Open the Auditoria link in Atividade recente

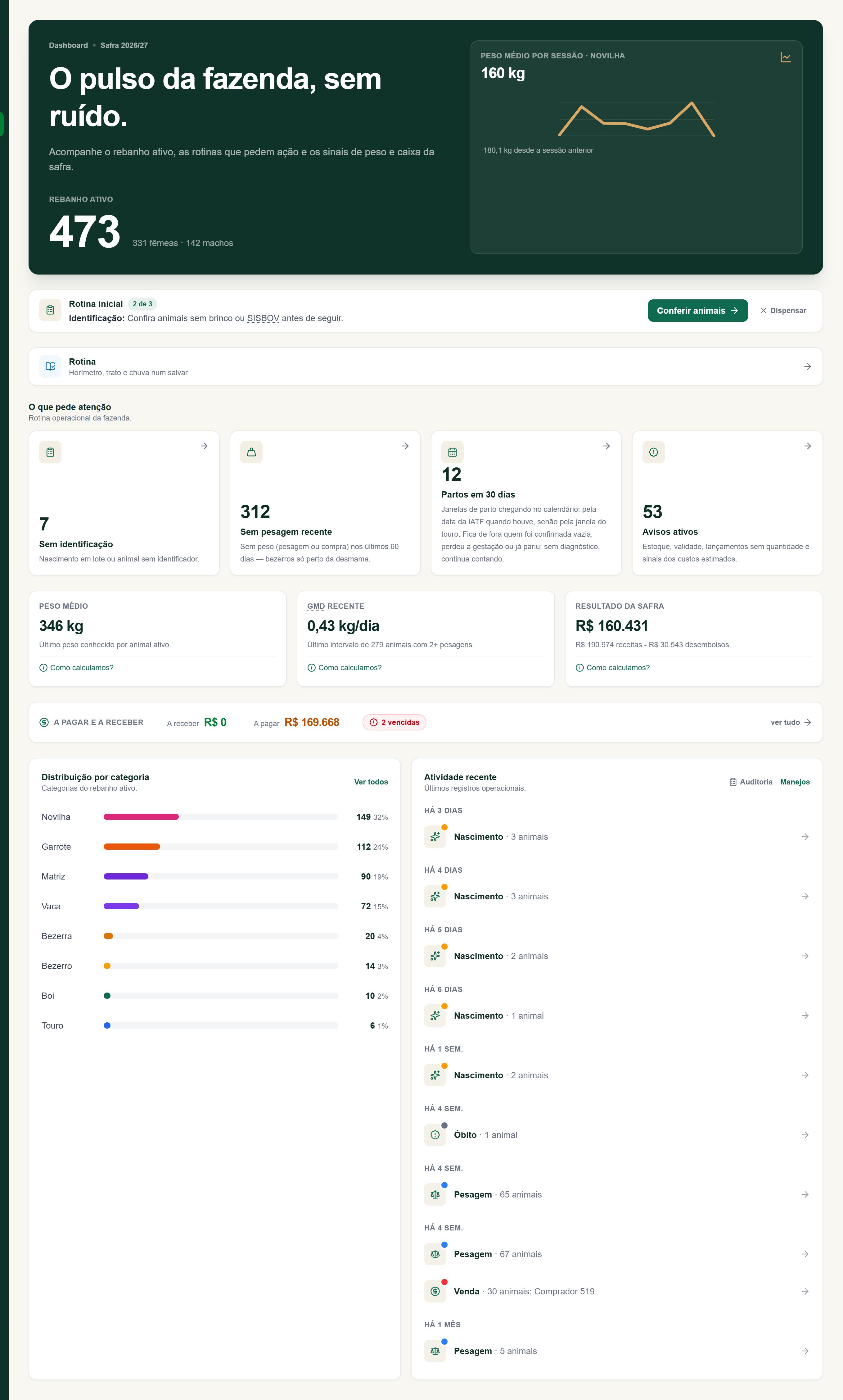pos(751,782)
